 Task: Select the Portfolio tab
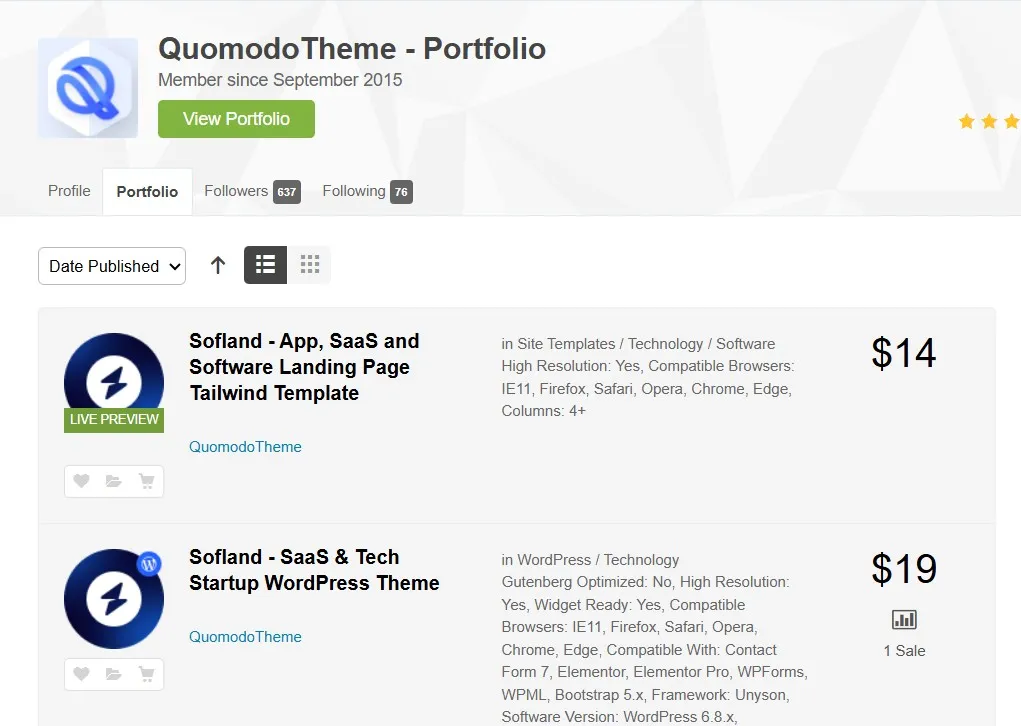pos(147,192)
